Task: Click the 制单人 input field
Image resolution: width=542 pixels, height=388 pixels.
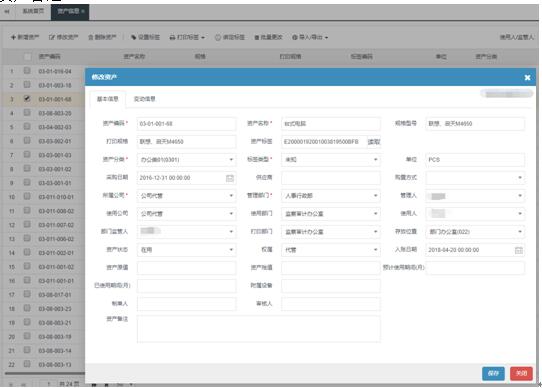Action: (x=187, y=304)
